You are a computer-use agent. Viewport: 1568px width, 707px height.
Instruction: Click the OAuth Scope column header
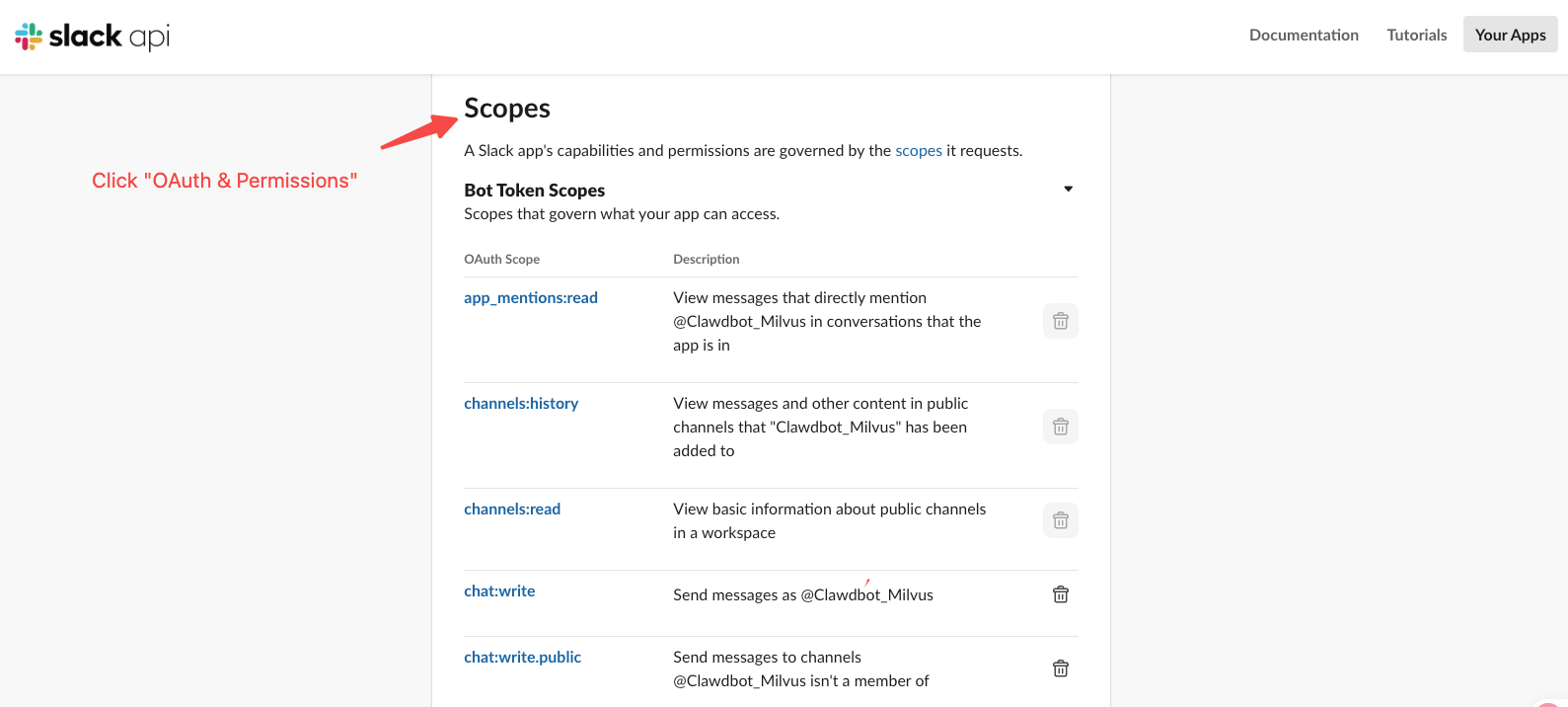(501, 260)
